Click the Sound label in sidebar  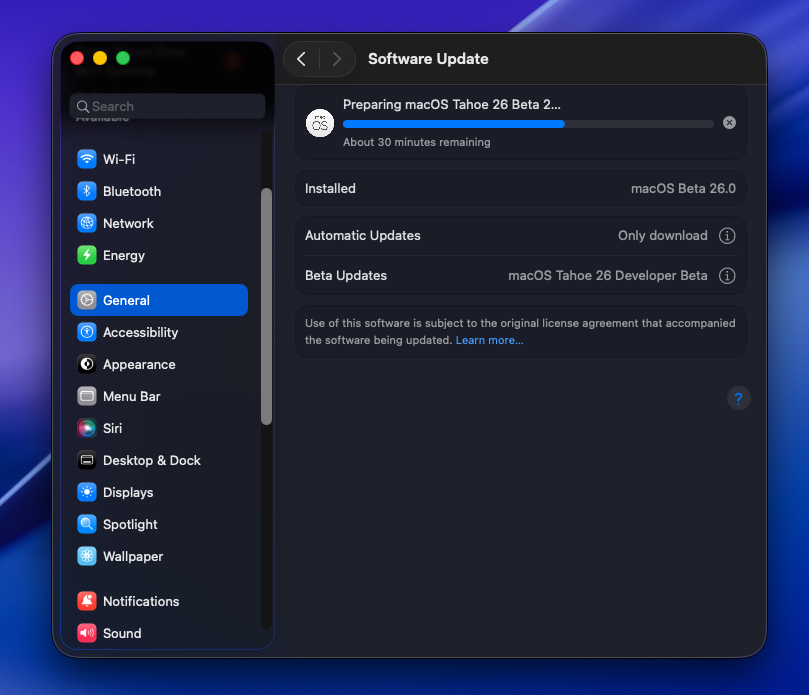coord(122,633)
